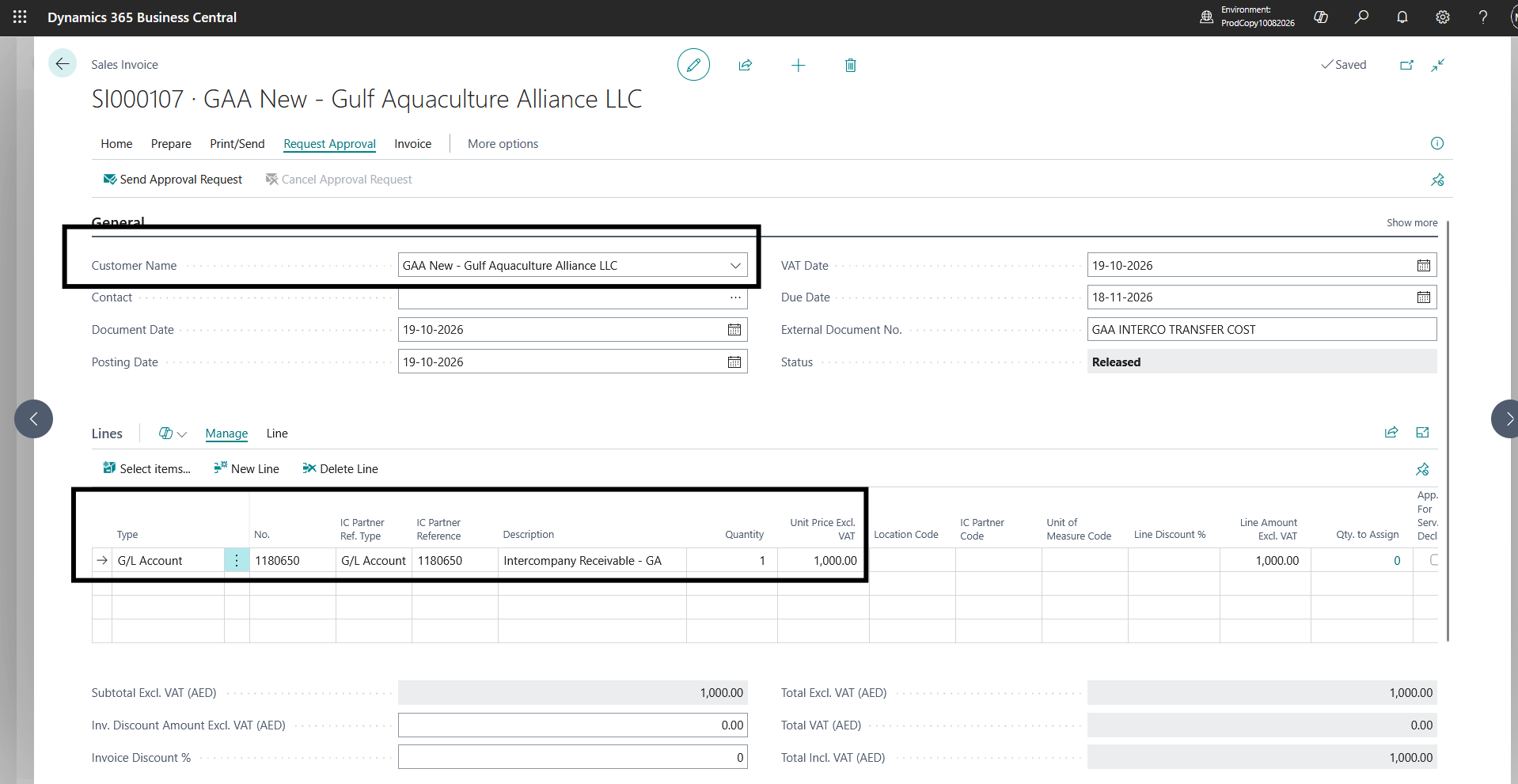Open the app launcher waffle menu
This screenshot has height=784, width=1518.
point(20,17)
